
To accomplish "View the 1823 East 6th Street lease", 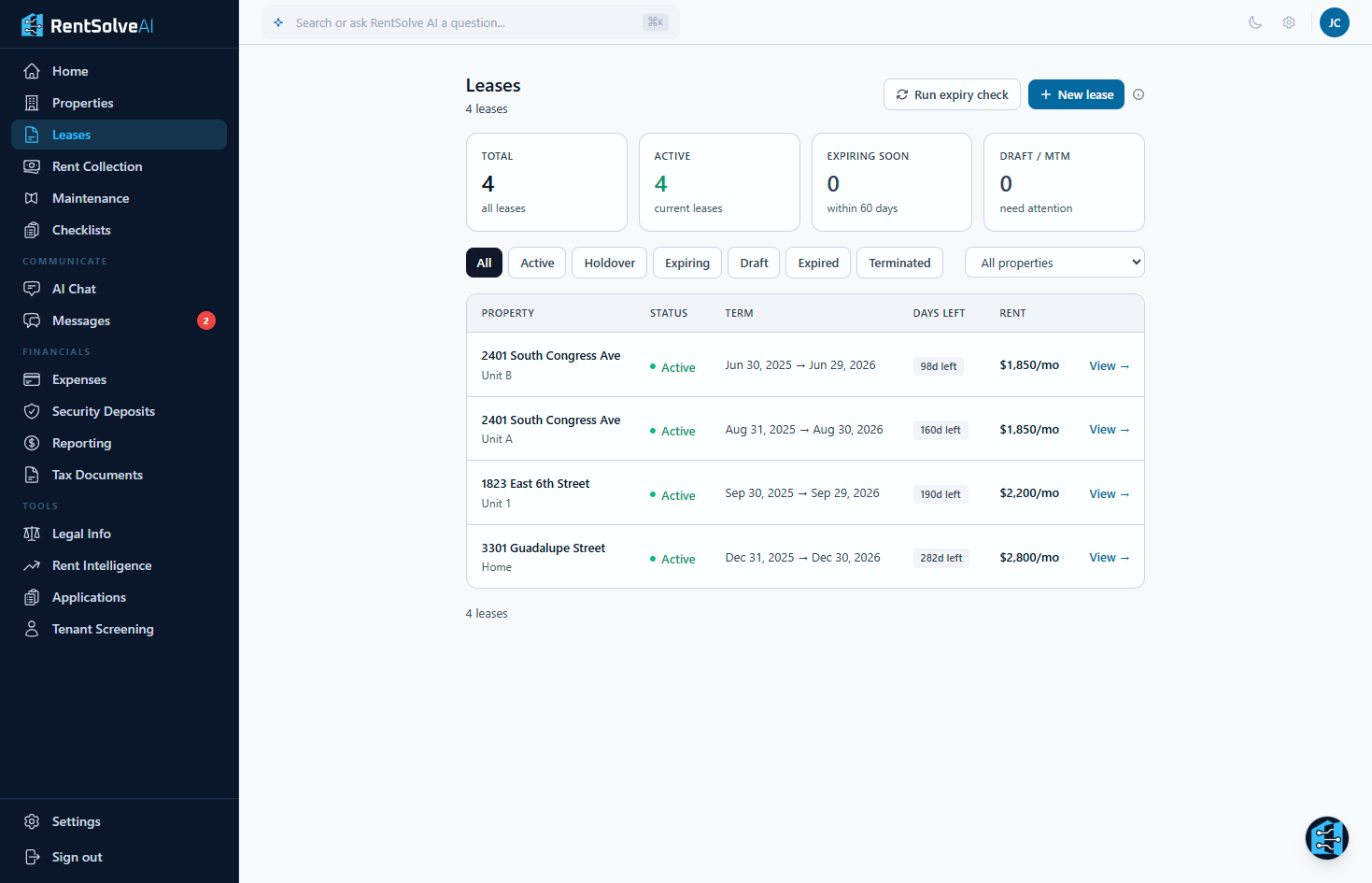I will pyautogui.click(x=1109, y=494).
